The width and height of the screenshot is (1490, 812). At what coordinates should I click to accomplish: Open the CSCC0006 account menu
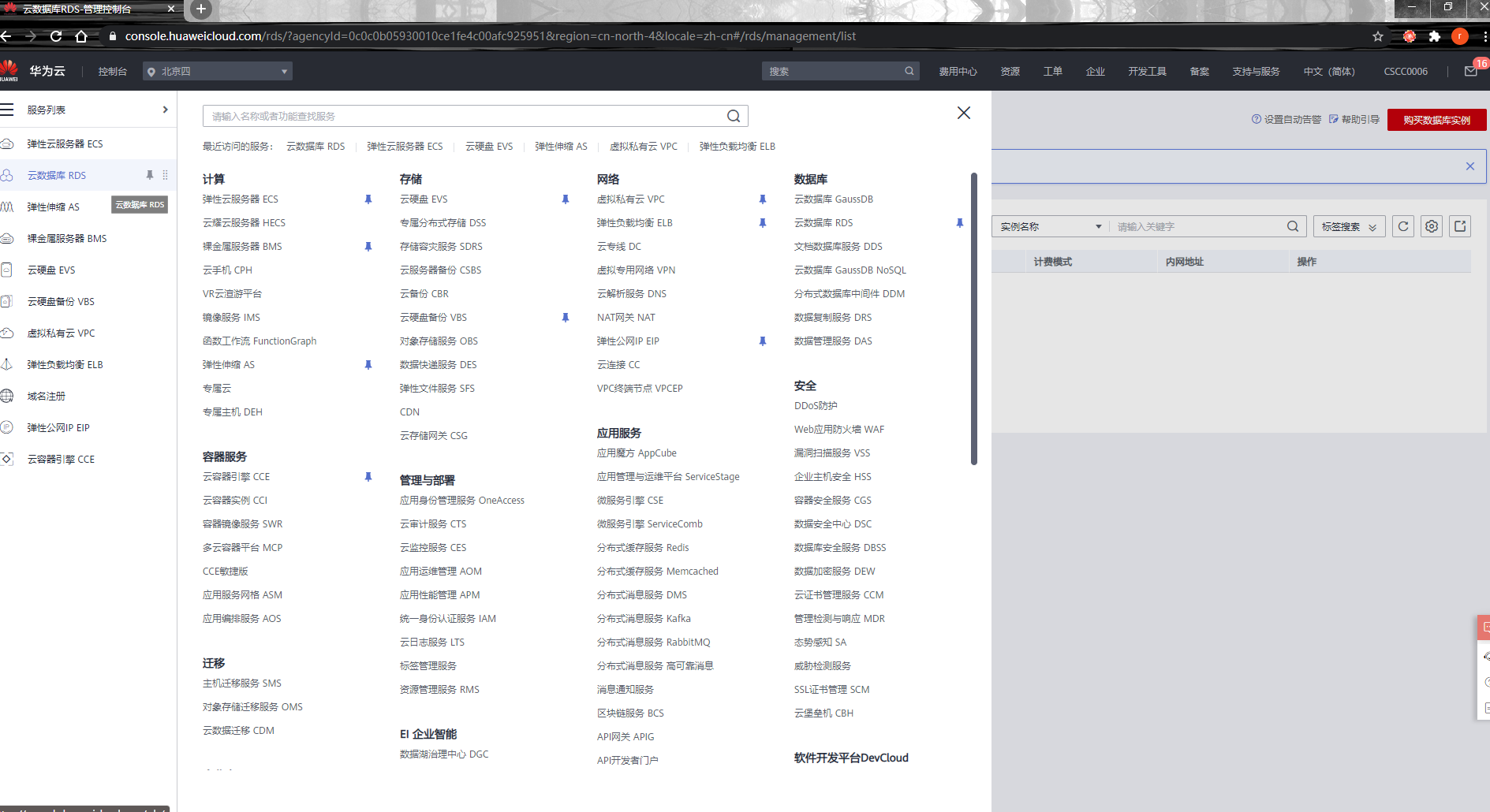pos(1406,71)
